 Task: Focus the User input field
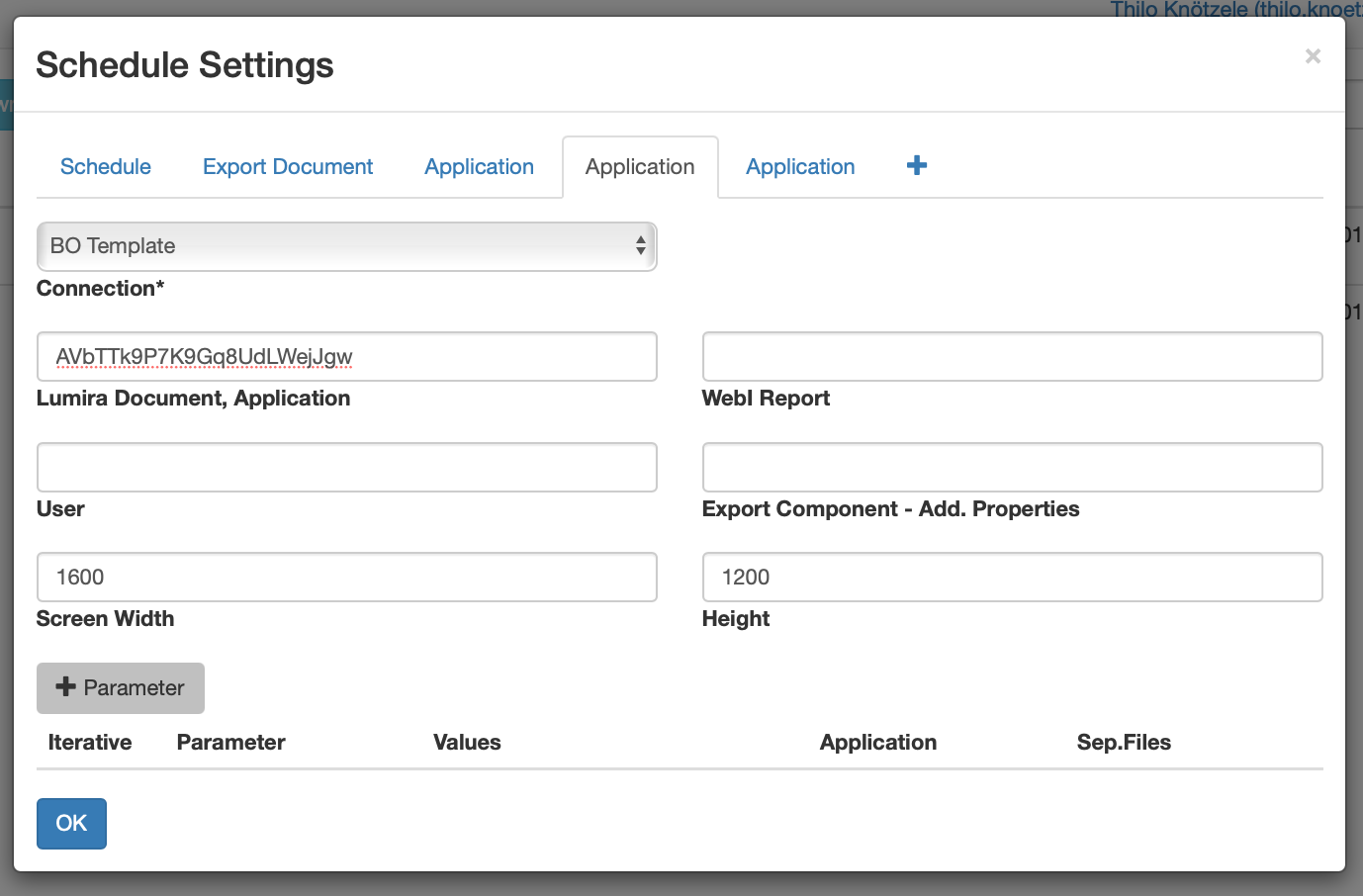(347, 467)
